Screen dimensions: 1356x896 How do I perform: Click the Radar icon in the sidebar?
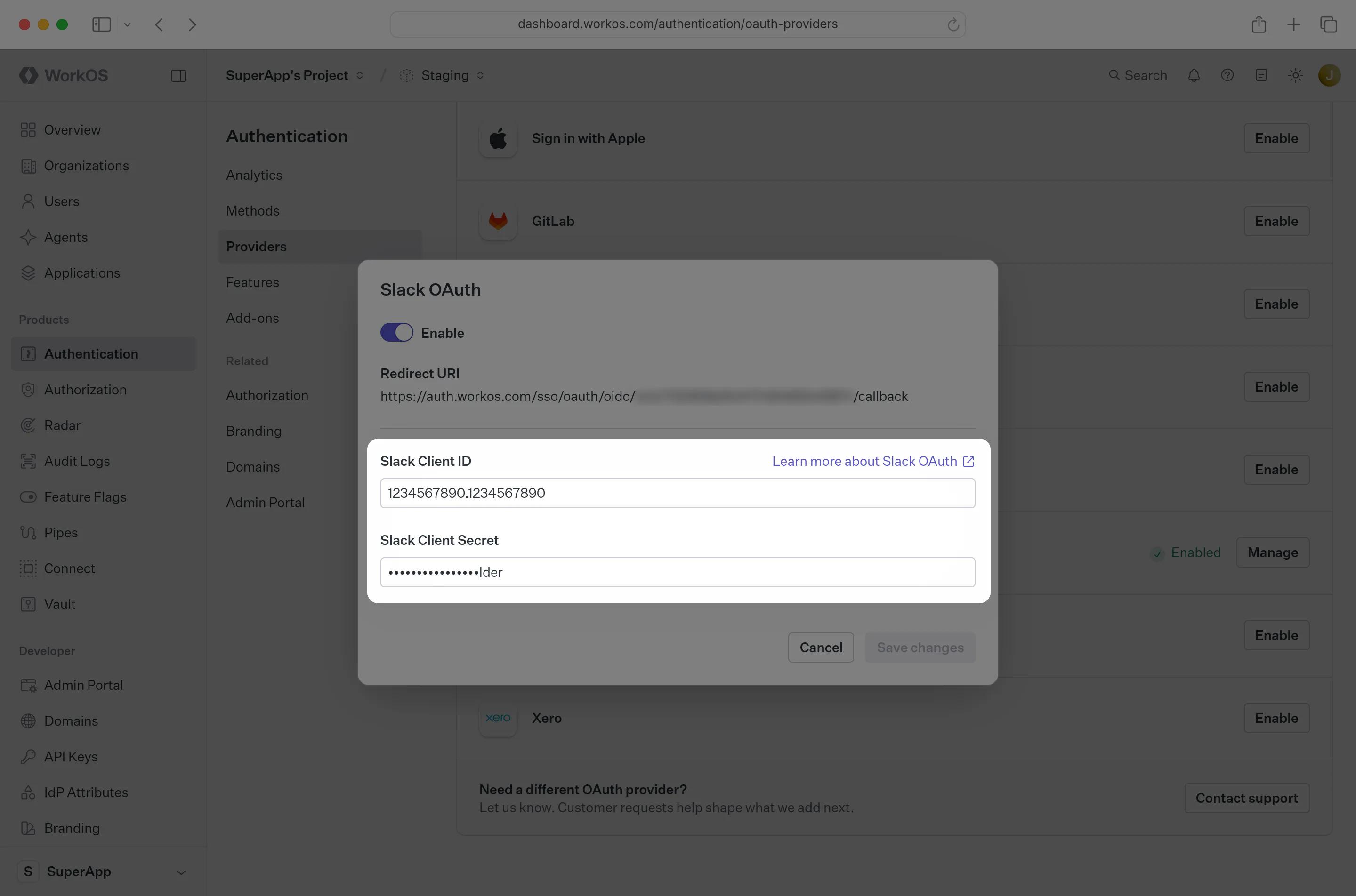coord(28,425)
